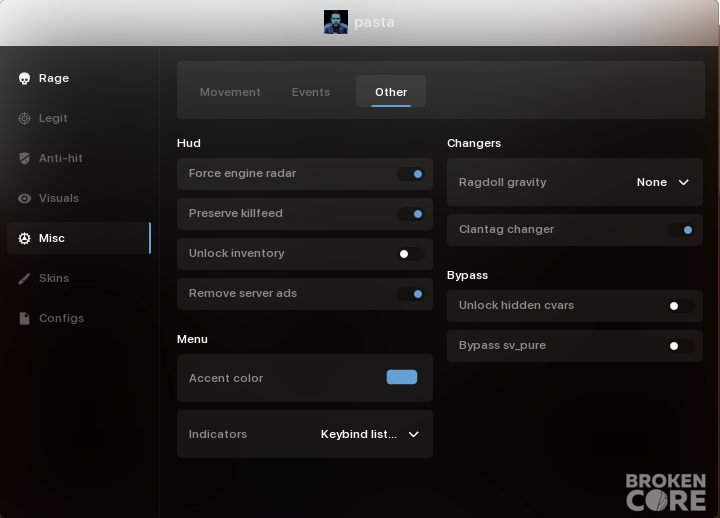Image resolution: width=720 pixels, height=518 pixels.
Task: Open the Anti-hit shield icon
Action: pos(24,158)
